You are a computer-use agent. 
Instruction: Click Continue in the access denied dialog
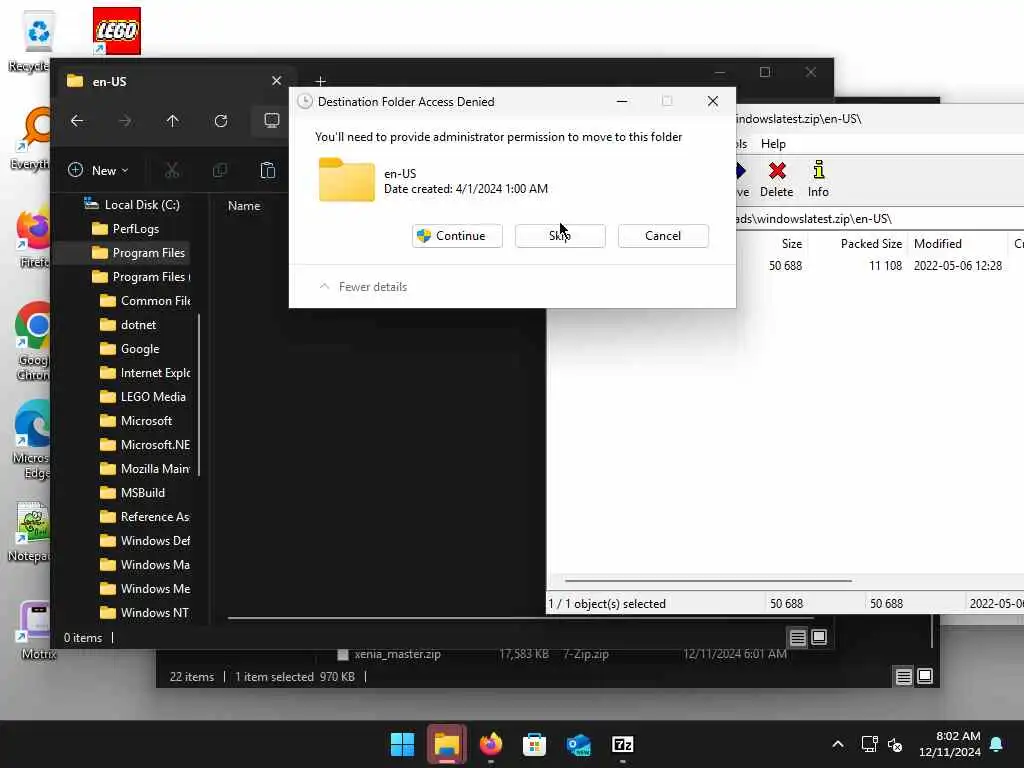tap(457, 236)
